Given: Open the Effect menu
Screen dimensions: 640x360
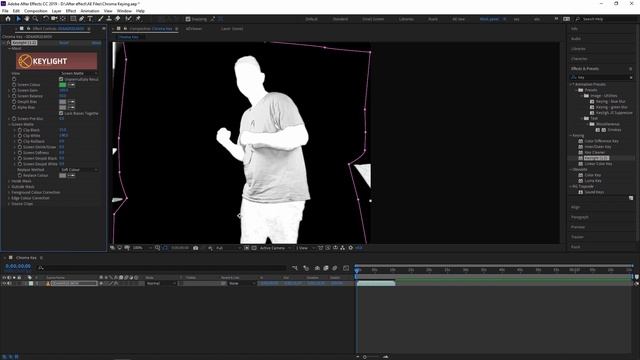Looking at the screenshot, I should 71,11.
